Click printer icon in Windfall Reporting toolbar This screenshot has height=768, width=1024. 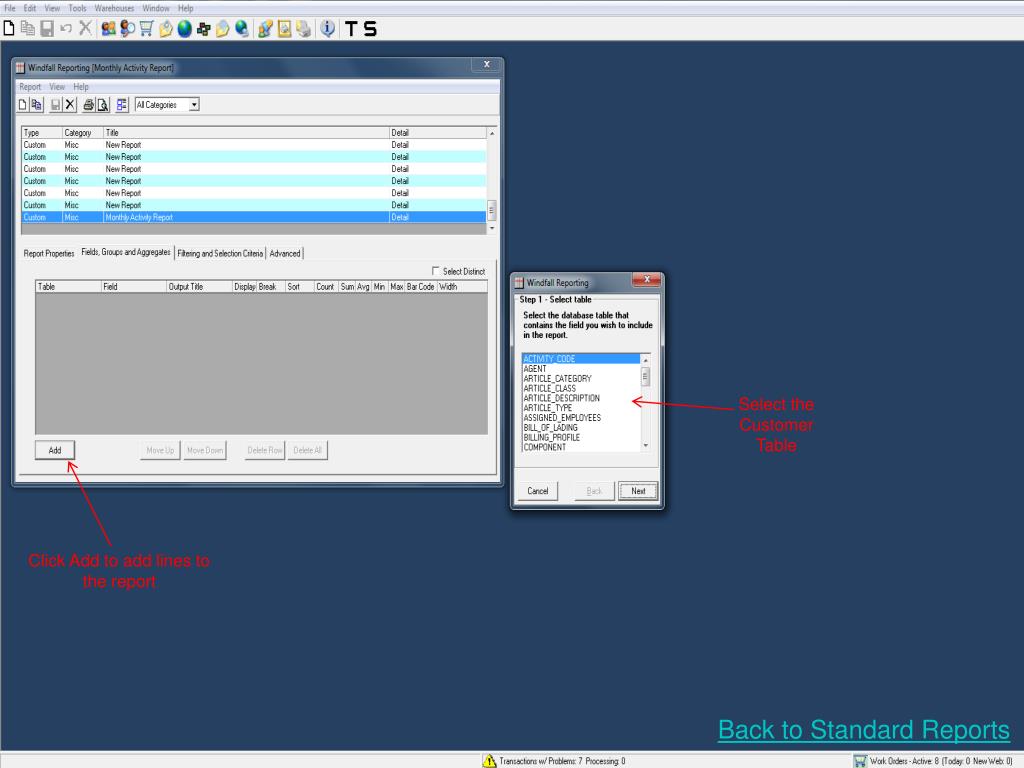(x=88, y=104)
